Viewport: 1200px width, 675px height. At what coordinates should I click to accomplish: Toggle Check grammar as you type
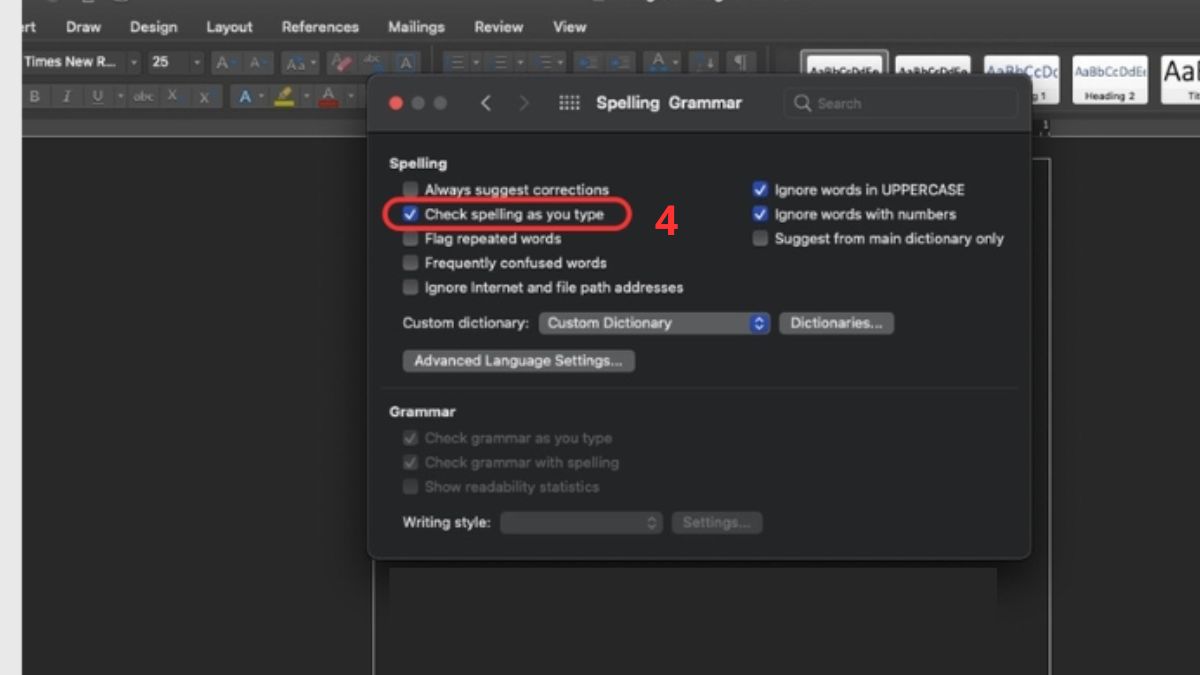(x=410, y=438)
